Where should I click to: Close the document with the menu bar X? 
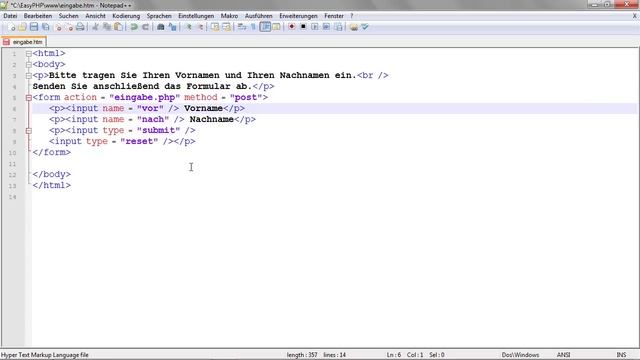click(x=635, y=16)
